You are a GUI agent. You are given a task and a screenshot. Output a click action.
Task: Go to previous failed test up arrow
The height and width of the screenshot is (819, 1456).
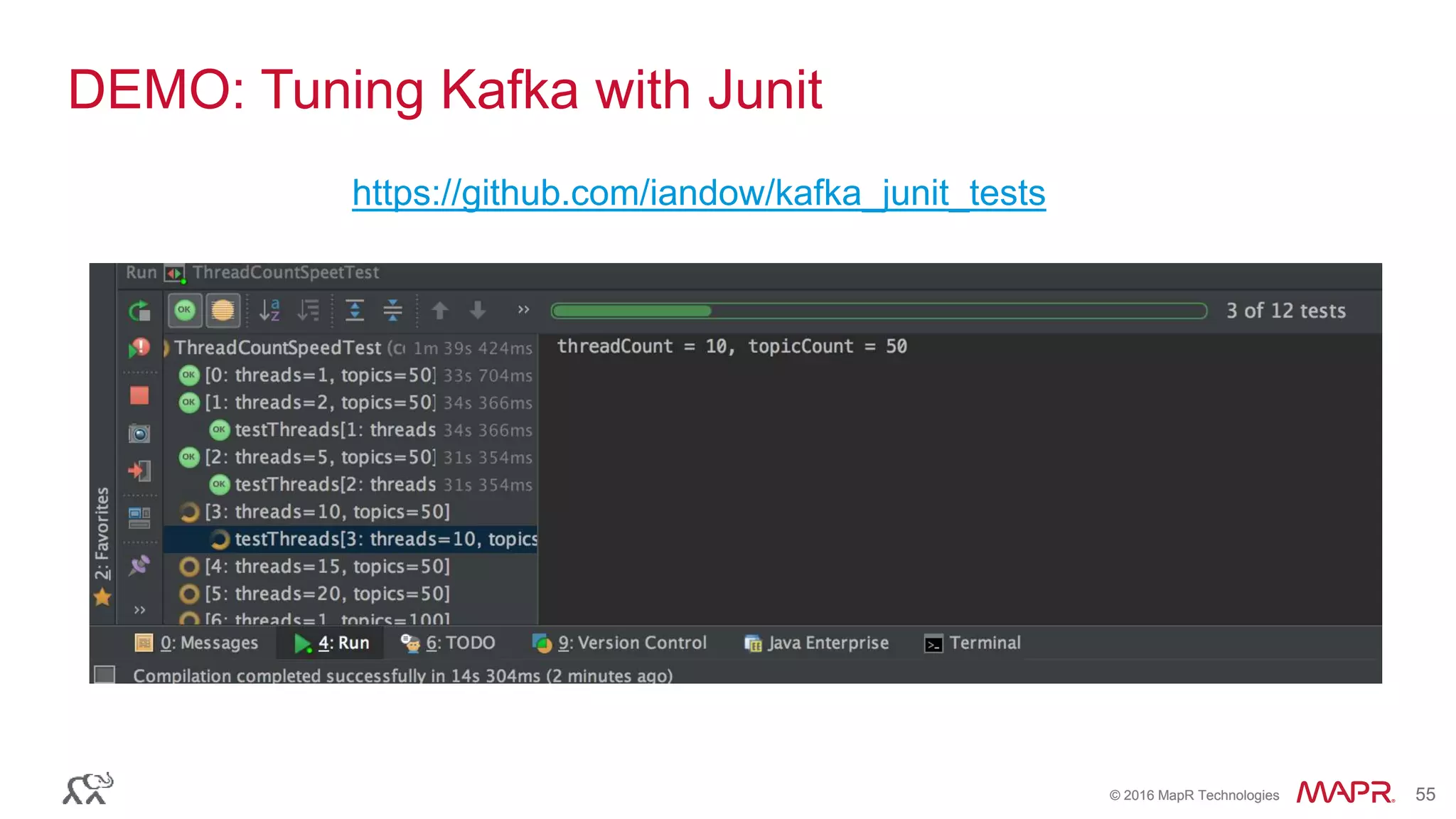[x=440, y=310]
